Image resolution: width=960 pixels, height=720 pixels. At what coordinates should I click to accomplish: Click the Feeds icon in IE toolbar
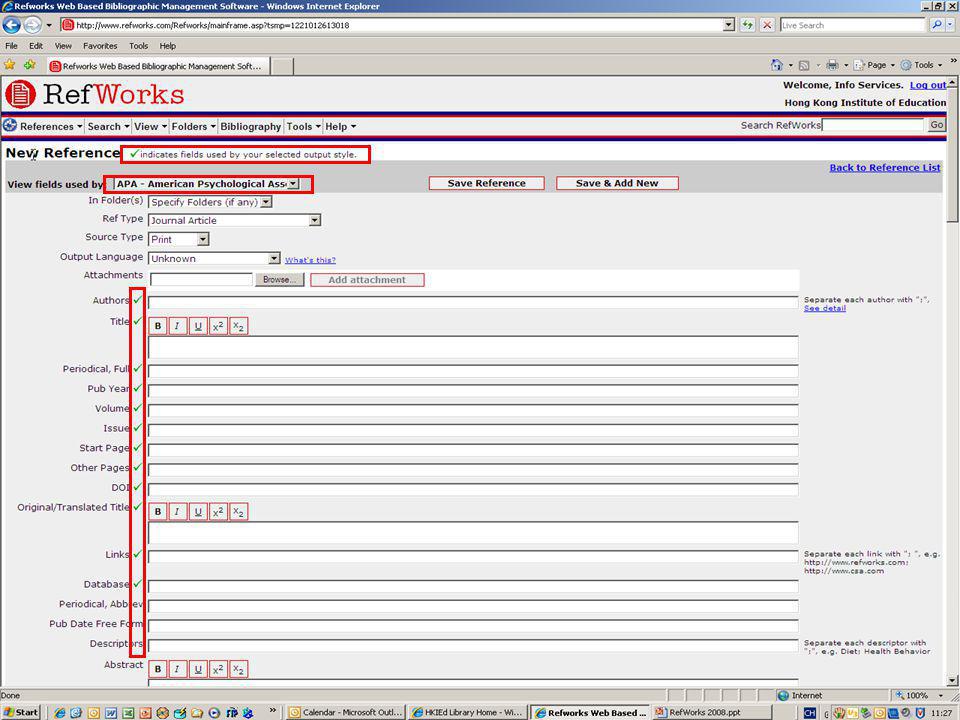804,65
